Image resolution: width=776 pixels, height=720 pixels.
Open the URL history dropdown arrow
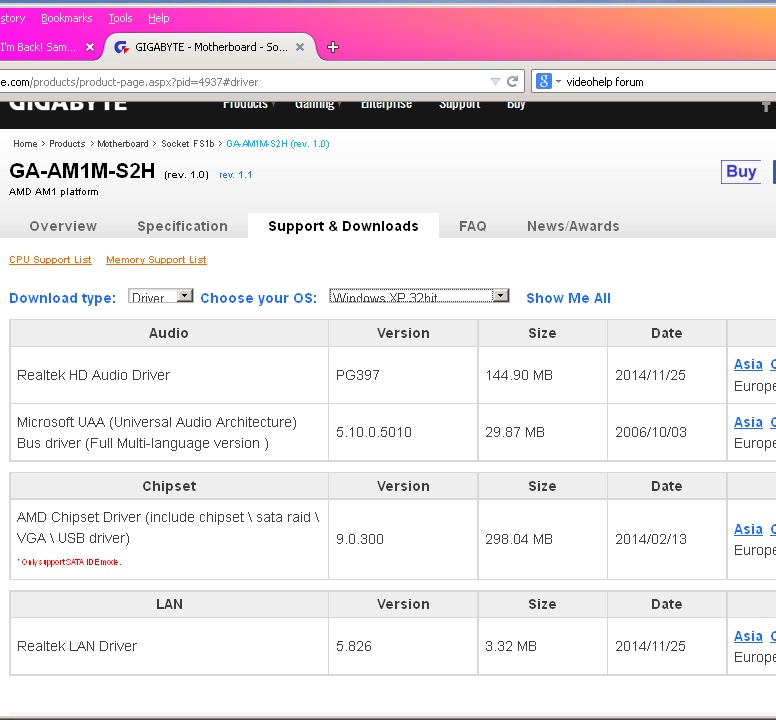(495, 82)
